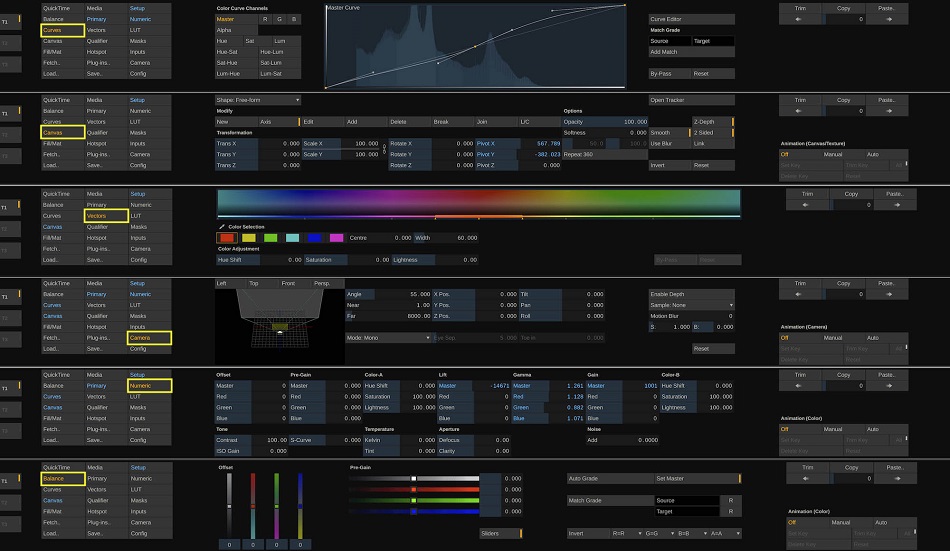Click the right trim arrow in the Auto Grade panel
This screenshot has width=950, height=551.
coord(895,478)
